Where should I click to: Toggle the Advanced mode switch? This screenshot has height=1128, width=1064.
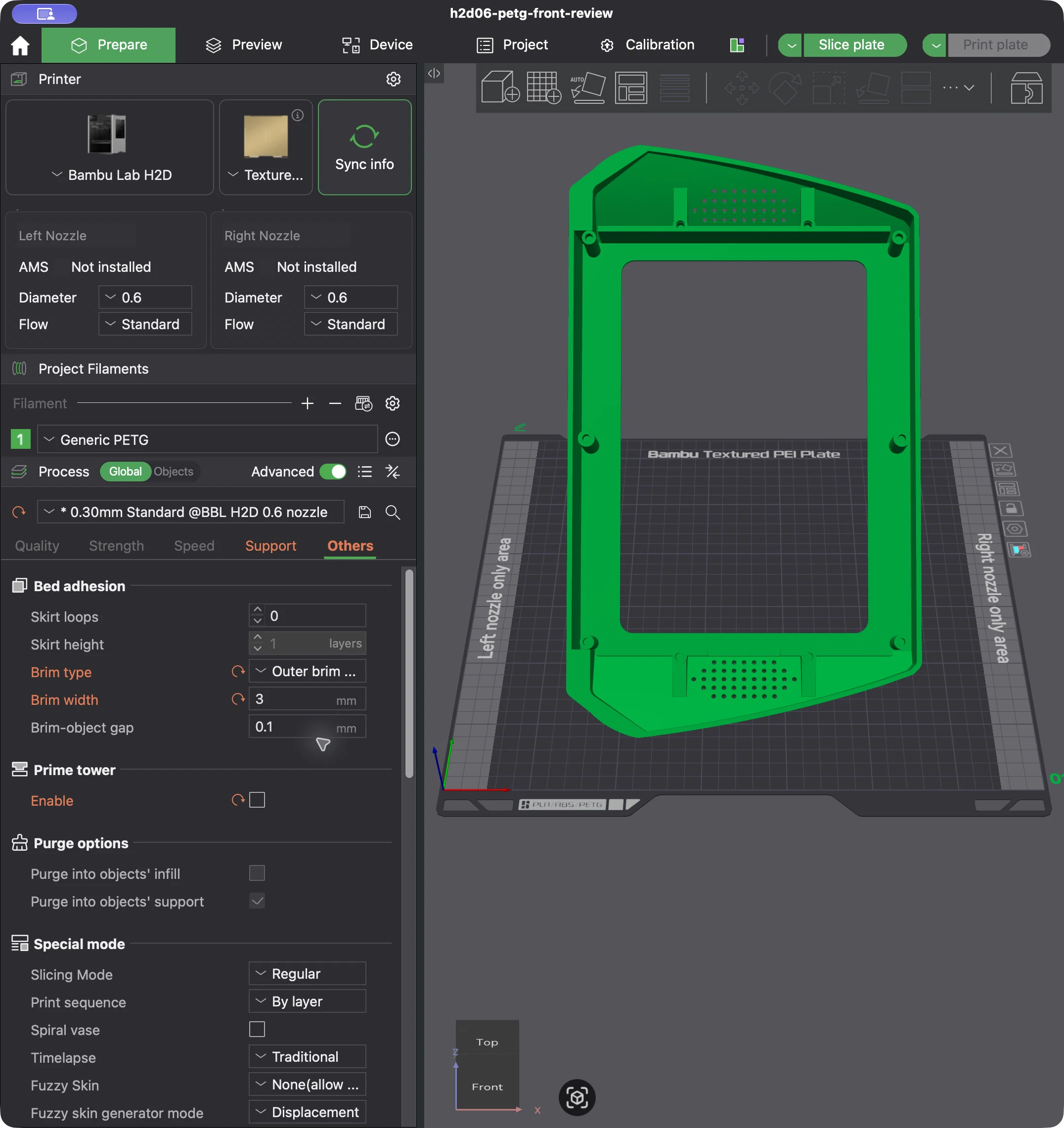[x=333, y=472]
